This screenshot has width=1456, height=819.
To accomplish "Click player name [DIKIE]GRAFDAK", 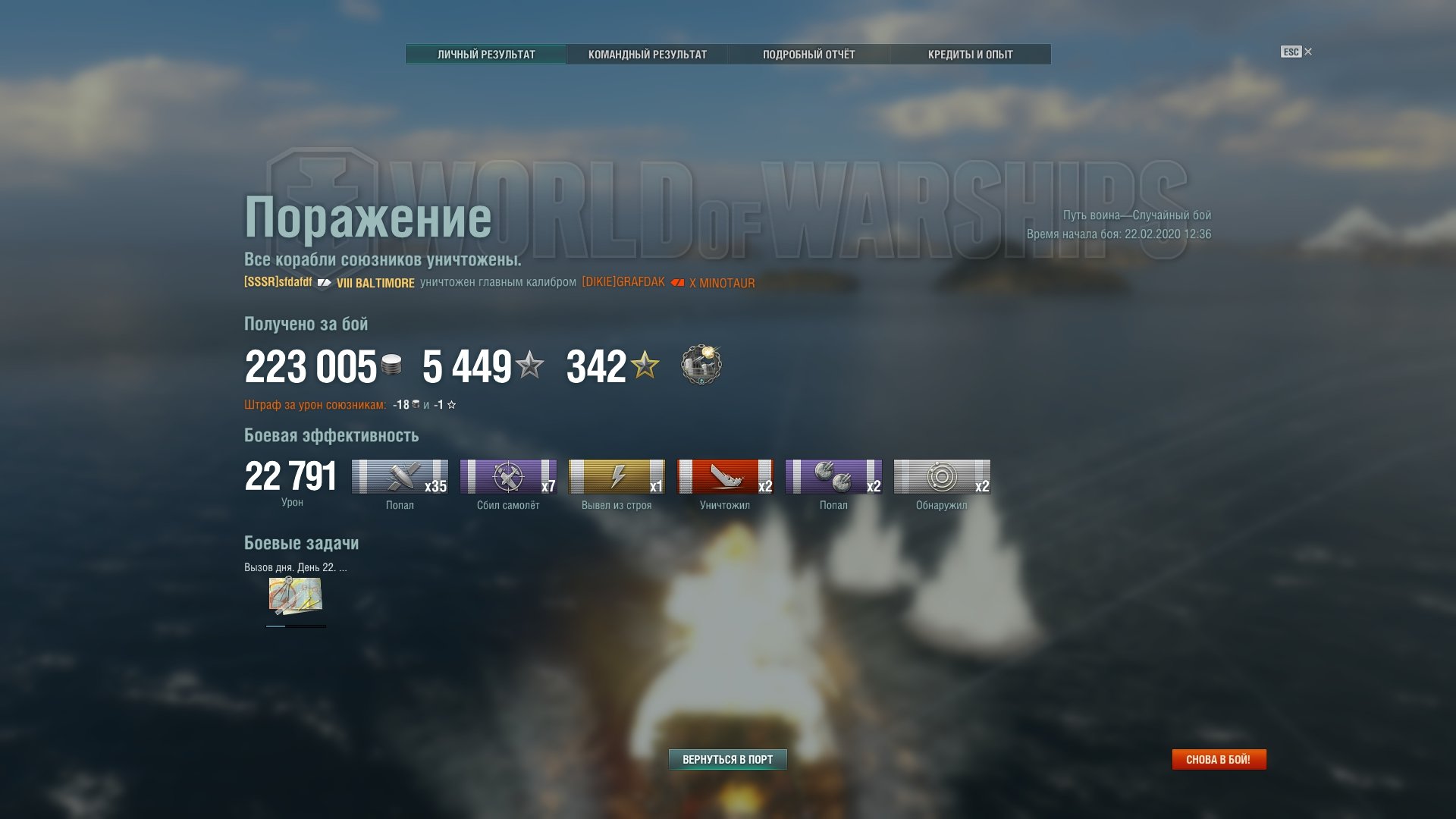I will coord(623,282).
